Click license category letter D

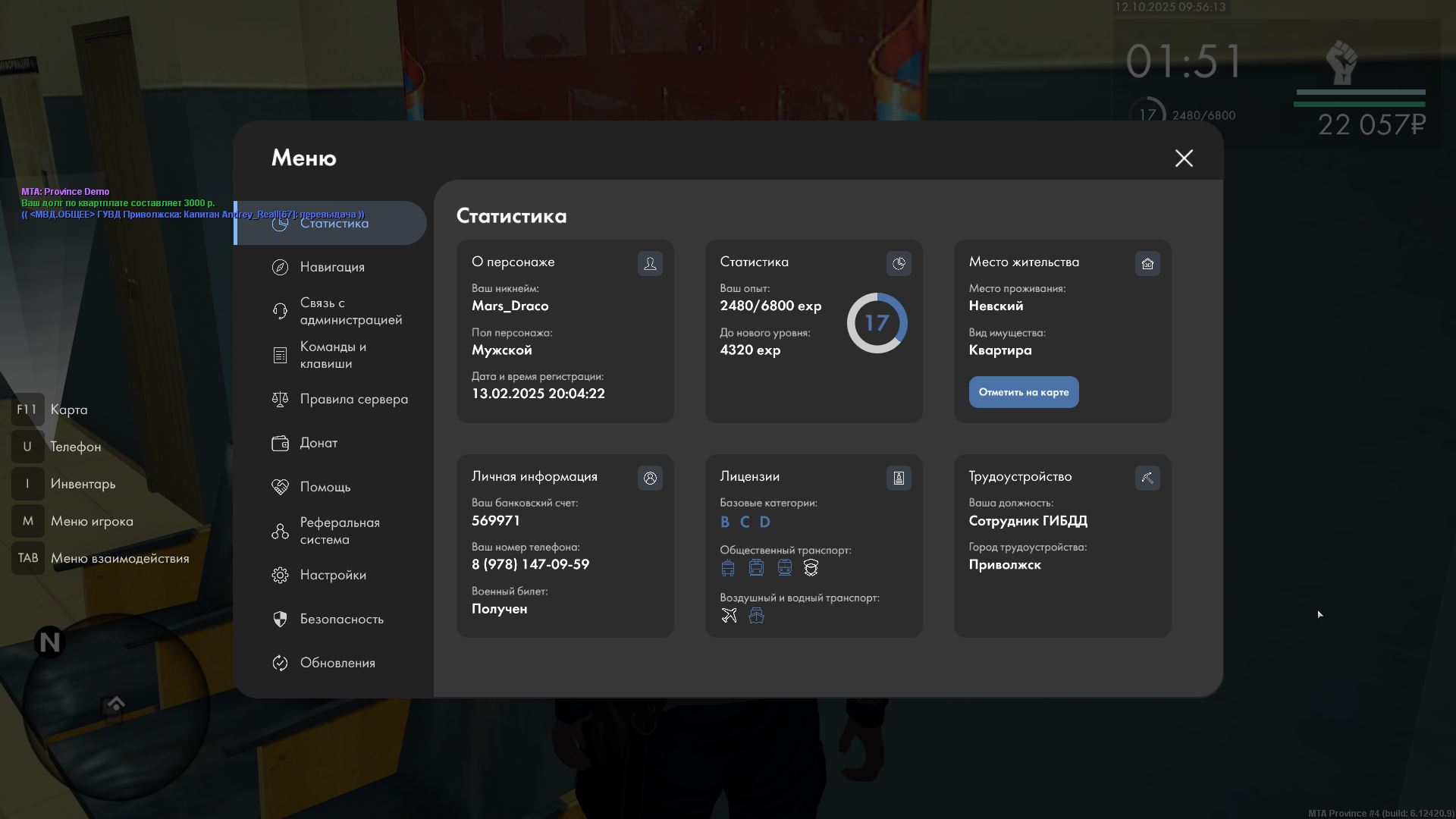[764, 522]
